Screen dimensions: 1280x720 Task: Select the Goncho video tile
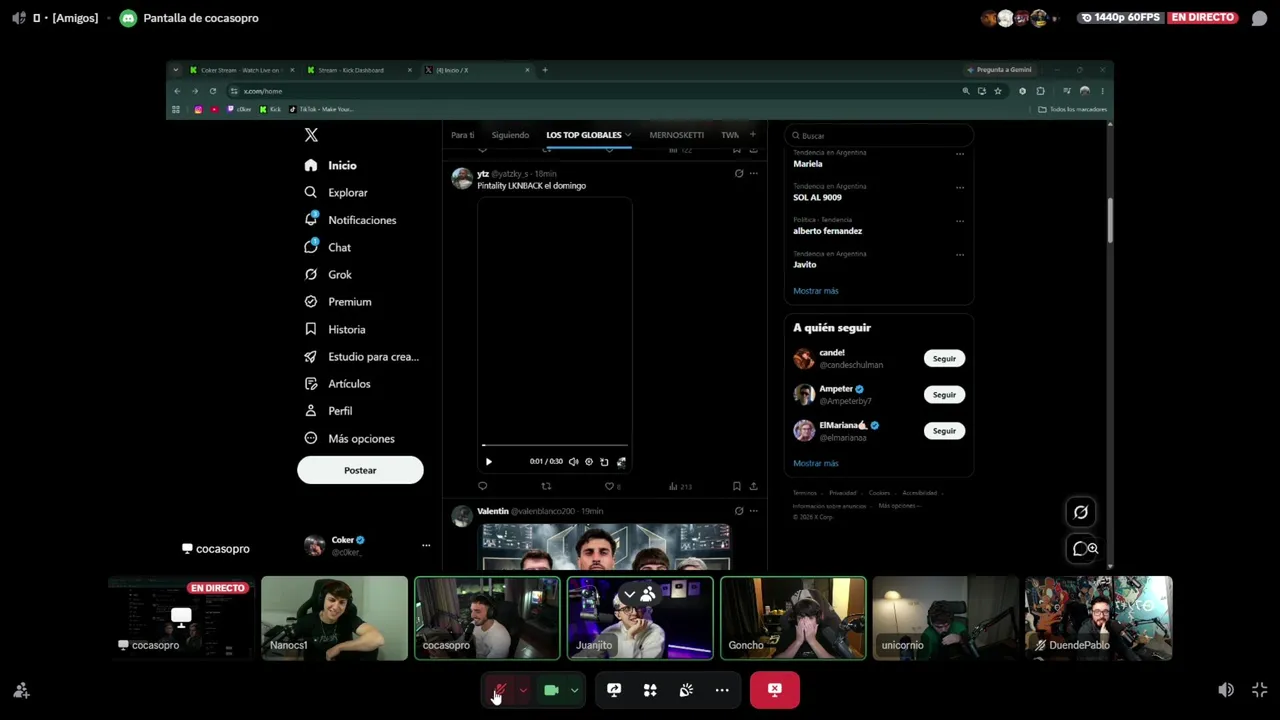click(x=793, y=618)
